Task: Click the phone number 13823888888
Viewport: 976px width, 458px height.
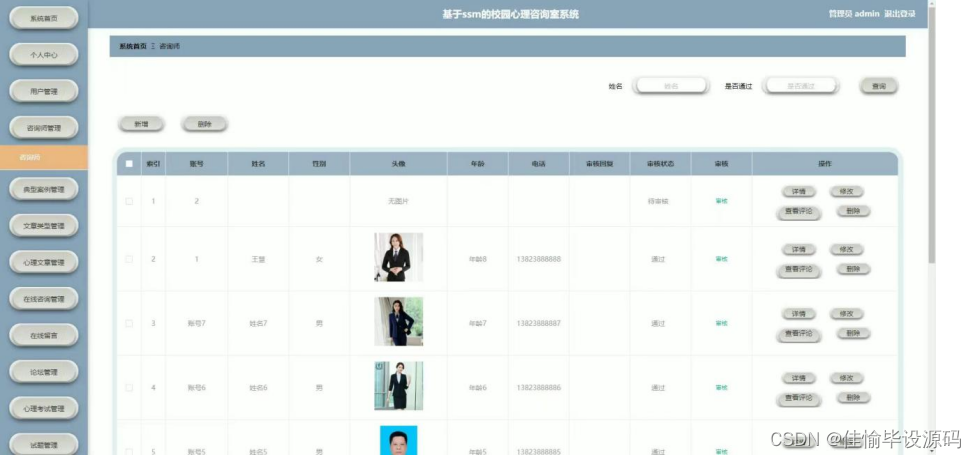Action: [x=538, y=259]
